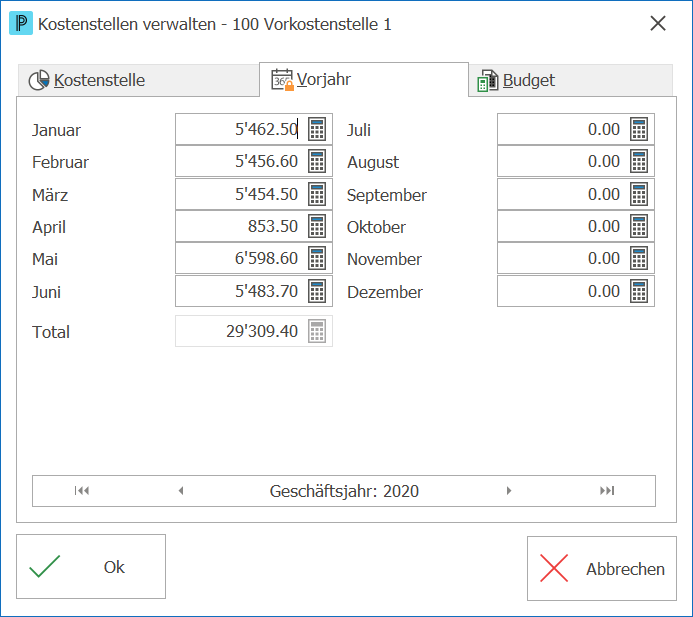Click the 'Total' label
Viewport: 693px width, 617px height.
pyautogui.click(x=51, y=332)
